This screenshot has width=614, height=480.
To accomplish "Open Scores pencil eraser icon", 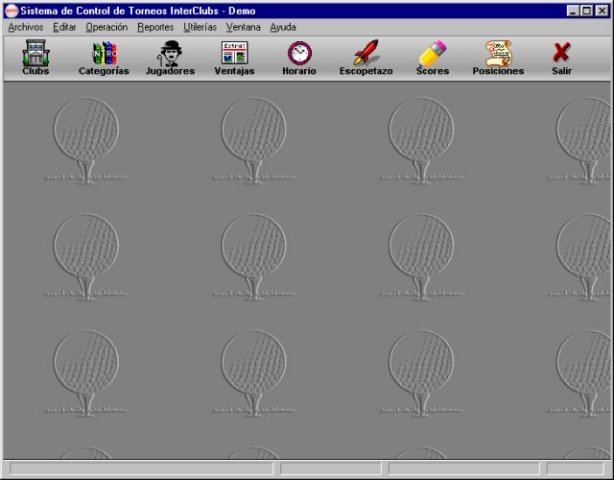I will point(432,58).
